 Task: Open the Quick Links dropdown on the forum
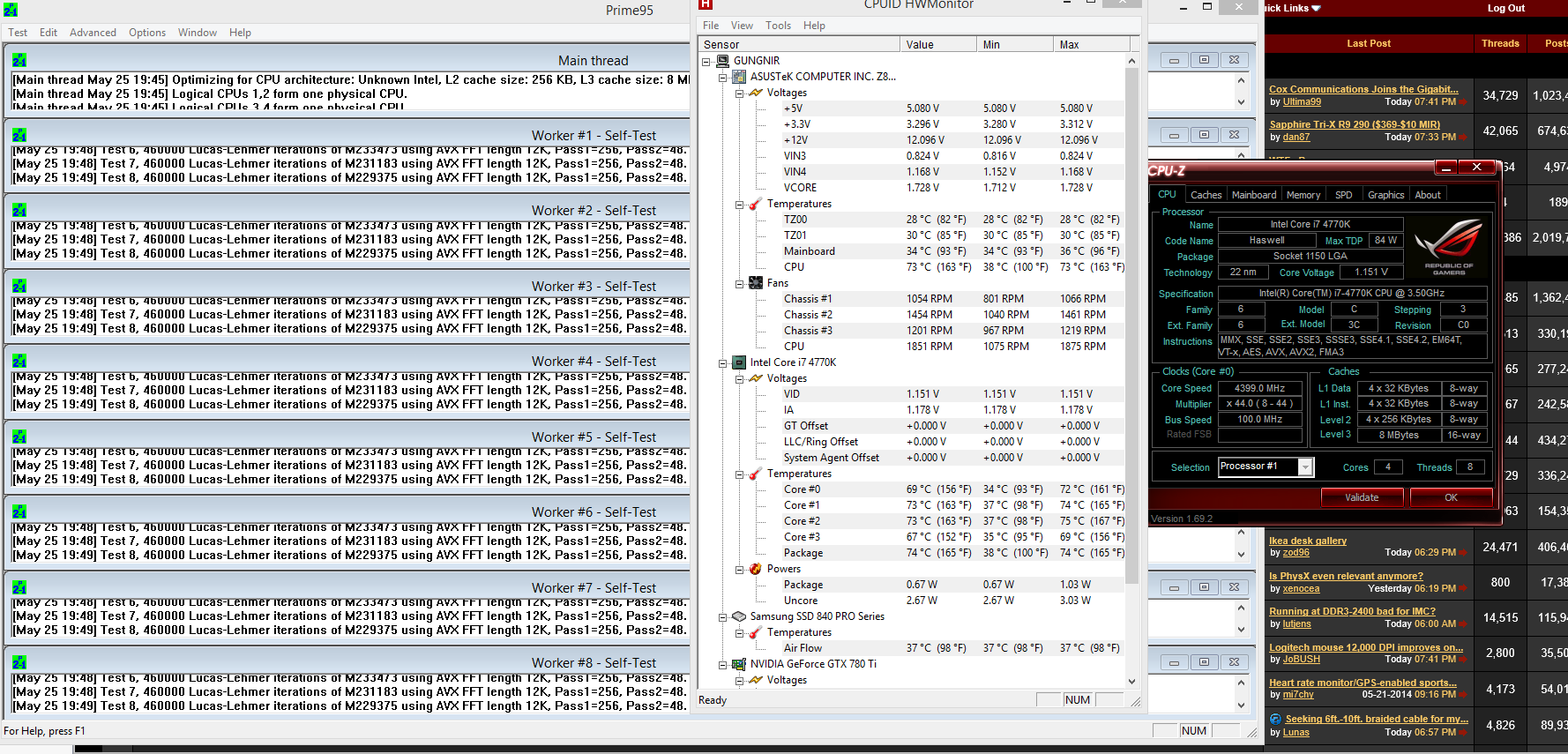[x=1292, y=8]
